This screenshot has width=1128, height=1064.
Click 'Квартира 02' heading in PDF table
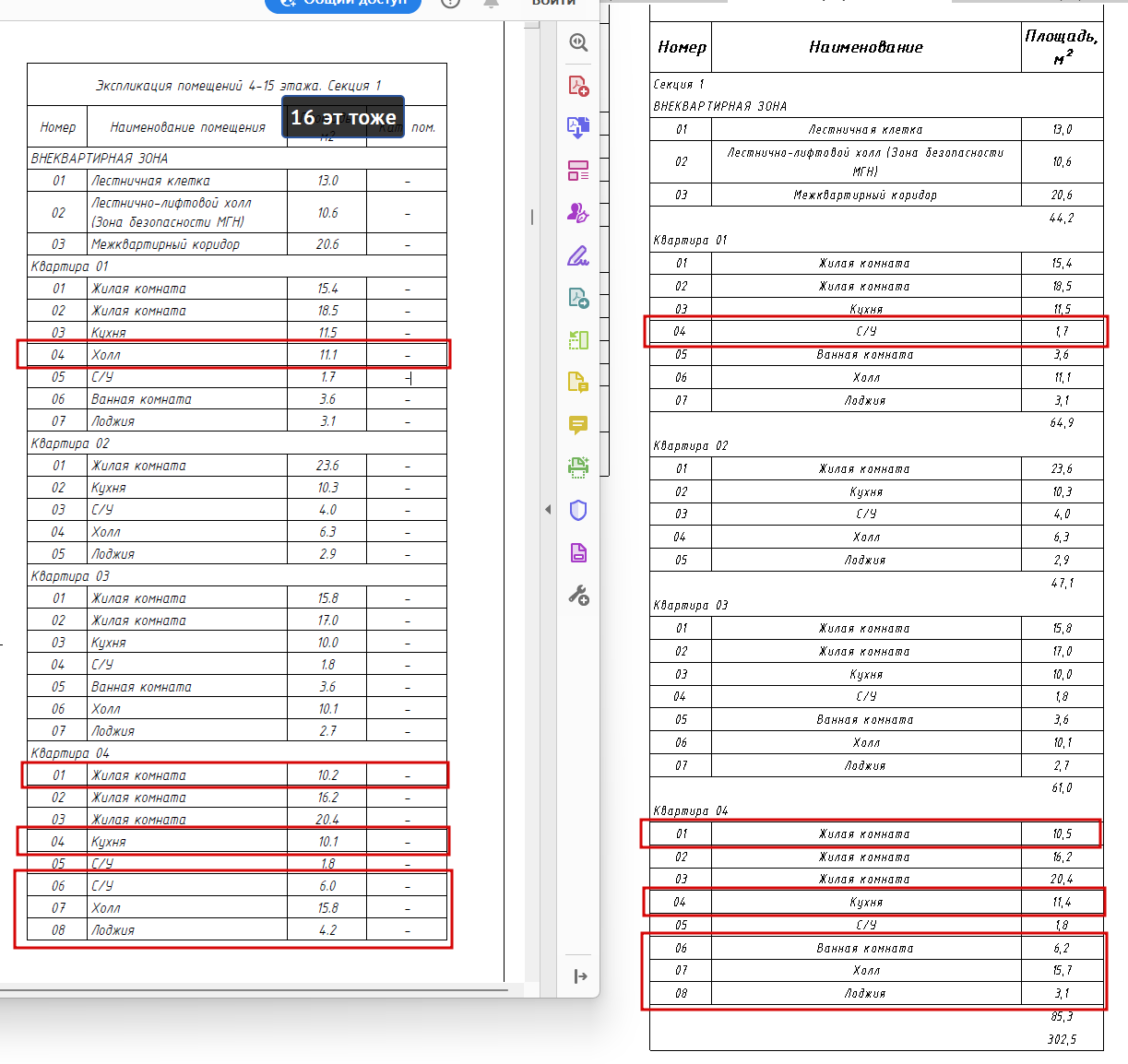point(69,443)
